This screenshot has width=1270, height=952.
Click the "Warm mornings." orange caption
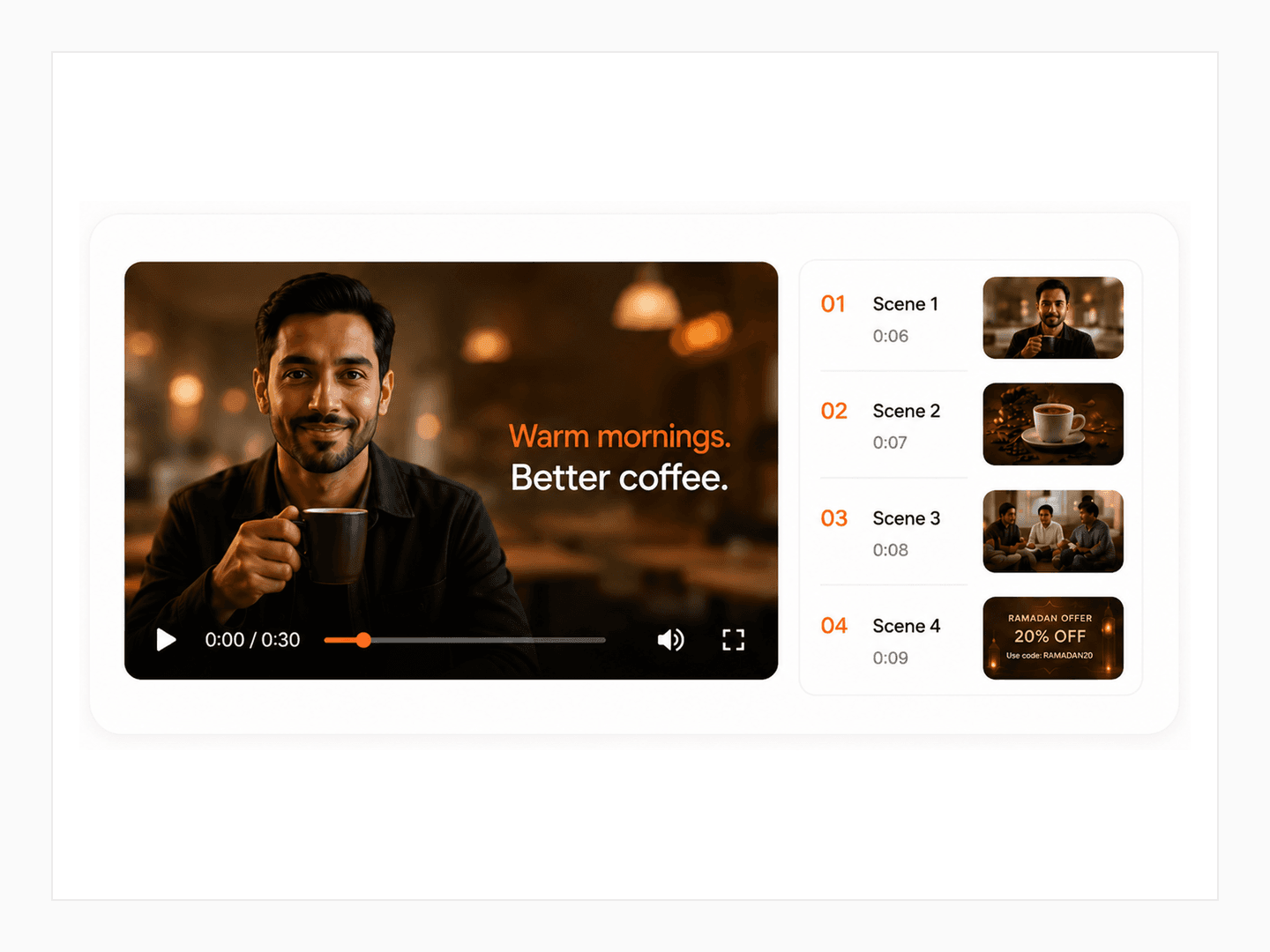coord(620,437)
